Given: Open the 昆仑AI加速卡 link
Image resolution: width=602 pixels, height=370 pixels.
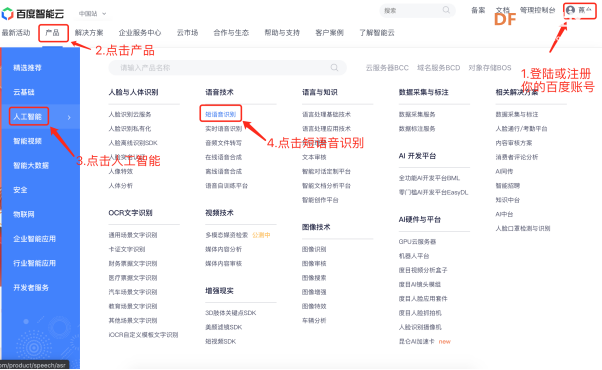Looking at the screenshot, I should 417,341.
